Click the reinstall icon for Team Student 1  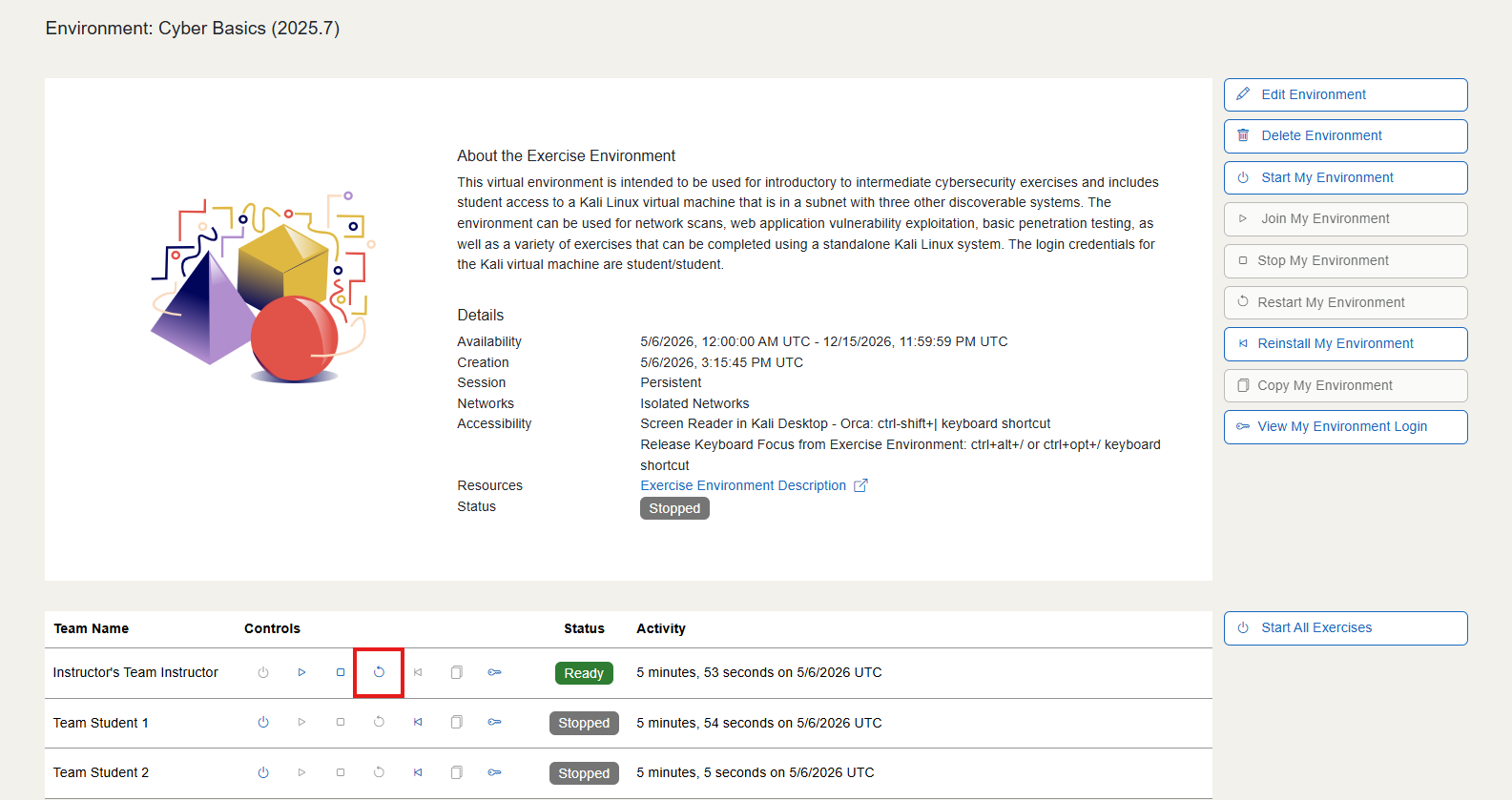pos(418,722)
